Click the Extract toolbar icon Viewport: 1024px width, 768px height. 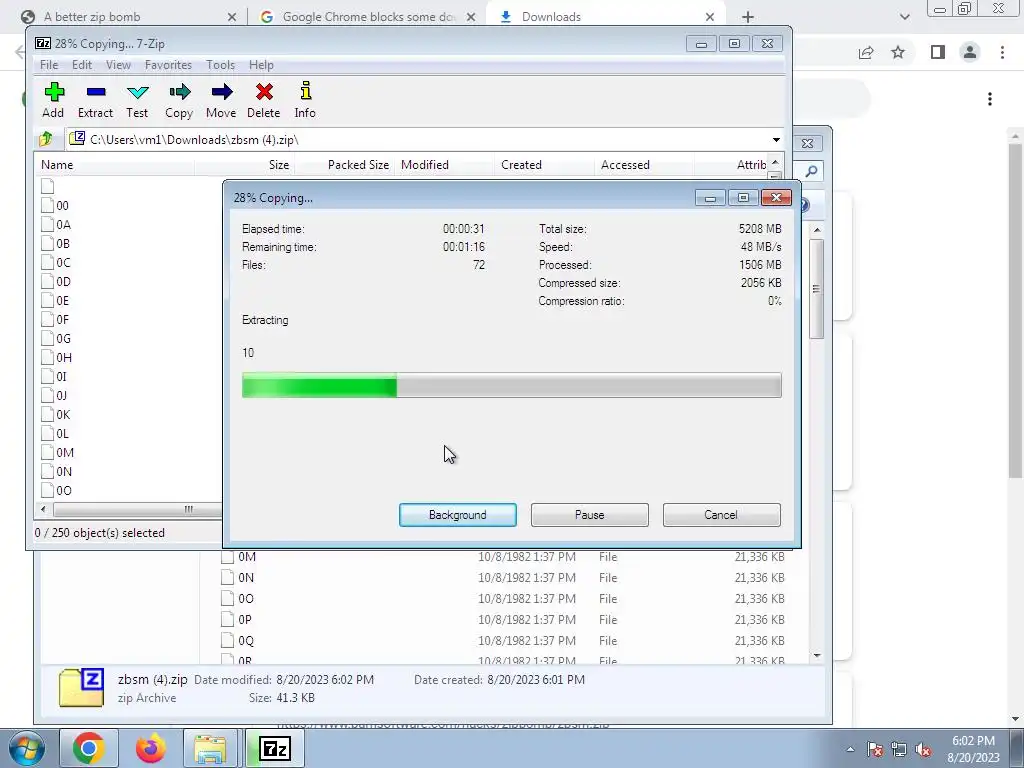(95, 100)
